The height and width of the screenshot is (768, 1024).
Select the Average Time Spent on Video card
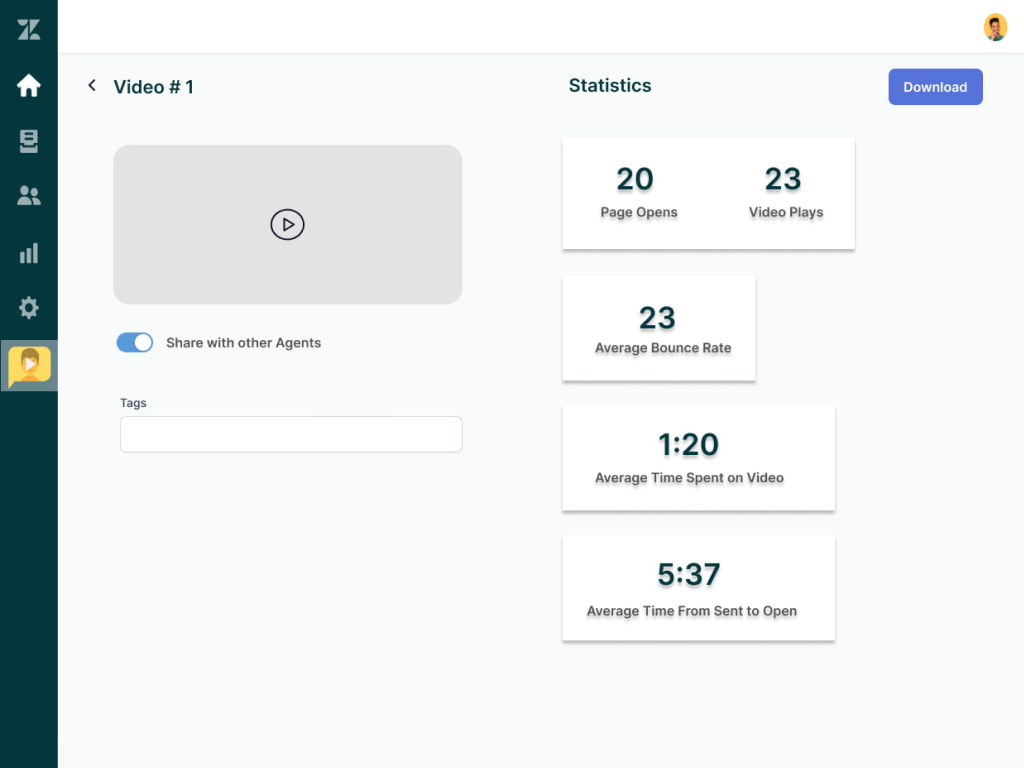coord(698,458)
